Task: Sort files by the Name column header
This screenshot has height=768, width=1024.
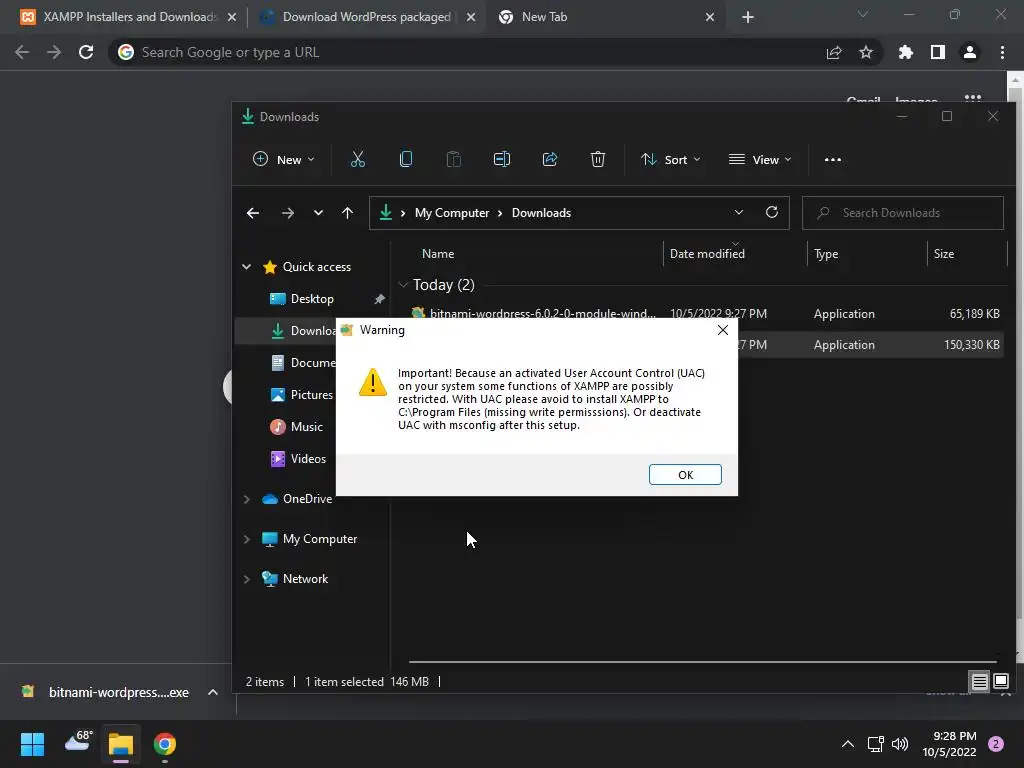Action: click(x=438, y=254)
